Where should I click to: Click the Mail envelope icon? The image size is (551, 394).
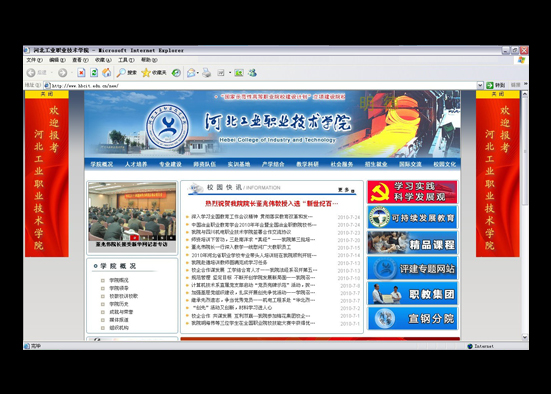pyautogui.click(x=191, y=73)
